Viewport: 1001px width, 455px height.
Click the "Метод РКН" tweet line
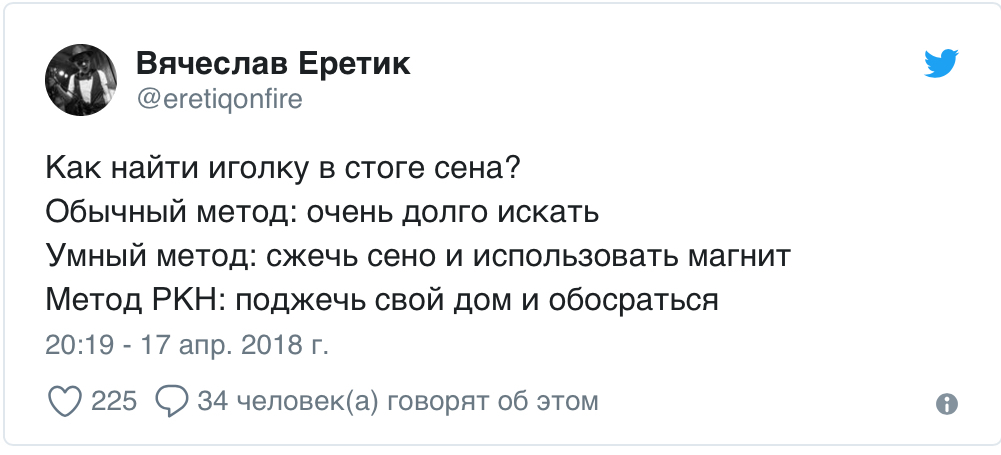coord(382,299)
